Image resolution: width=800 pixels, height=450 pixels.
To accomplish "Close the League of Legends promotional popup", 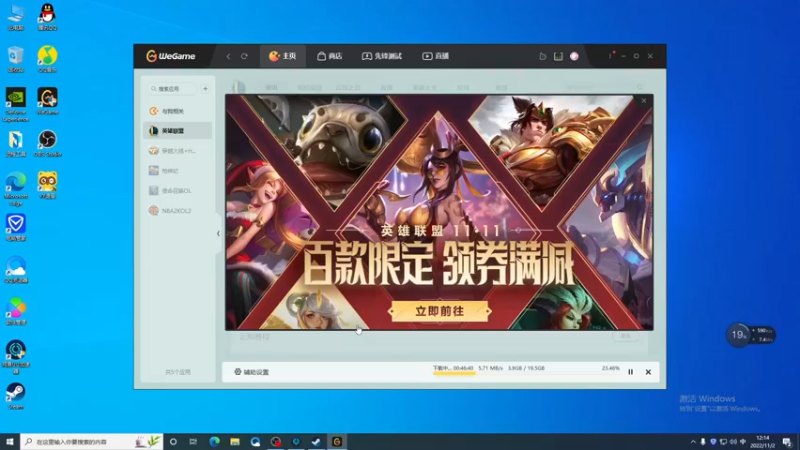I will pos(644,101).
